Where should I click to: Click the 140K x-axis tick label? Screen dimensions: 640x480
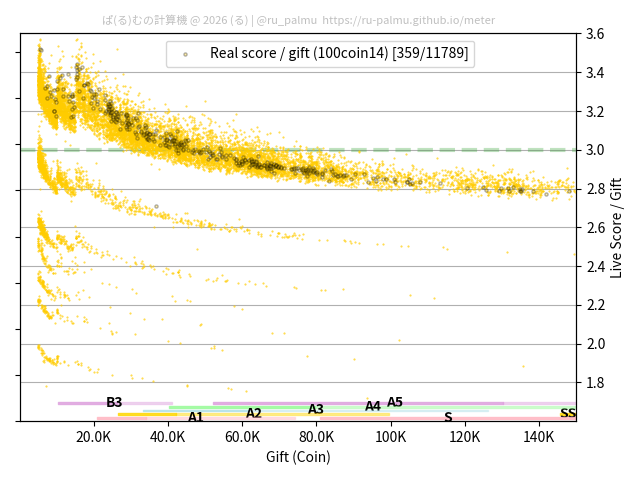click(539, 437)
